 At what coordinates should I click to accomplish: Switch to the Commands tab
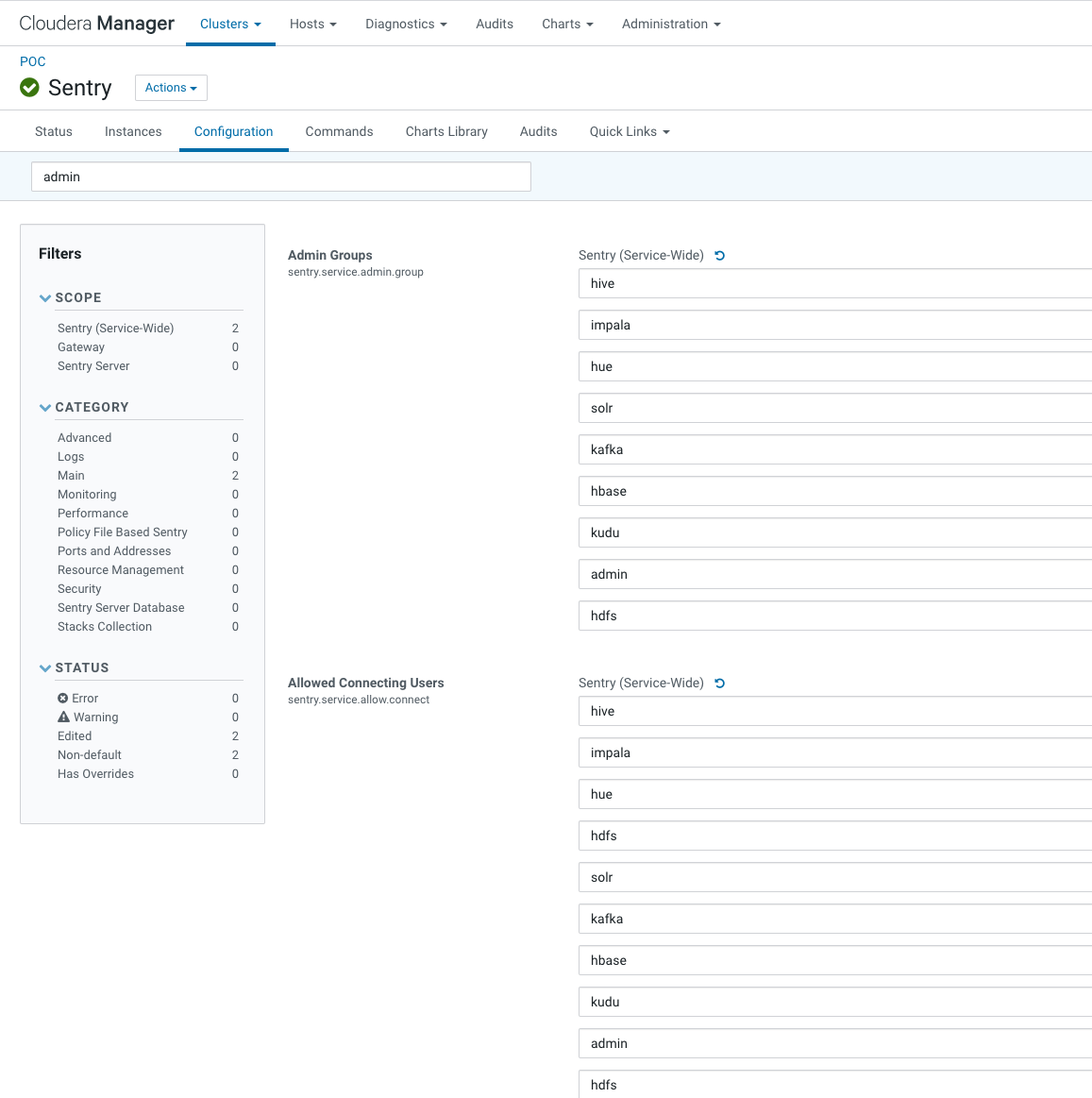340,131
